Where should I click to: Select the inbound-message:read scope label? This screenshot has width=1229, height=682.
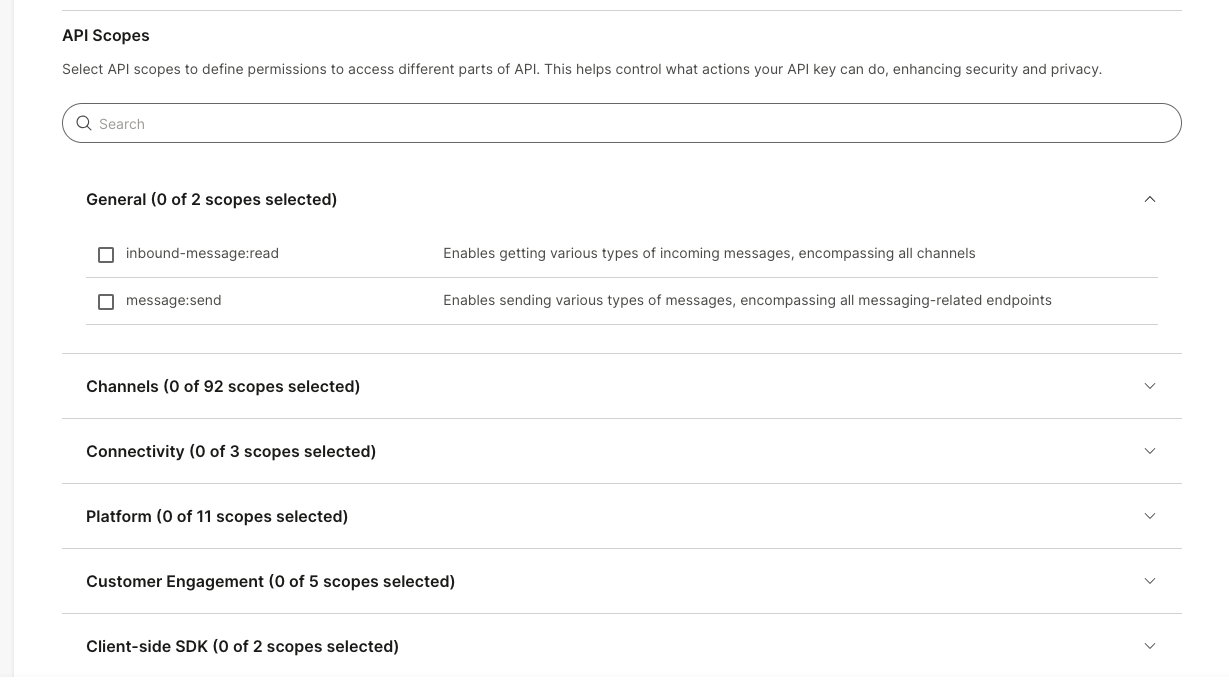(202, 254)
